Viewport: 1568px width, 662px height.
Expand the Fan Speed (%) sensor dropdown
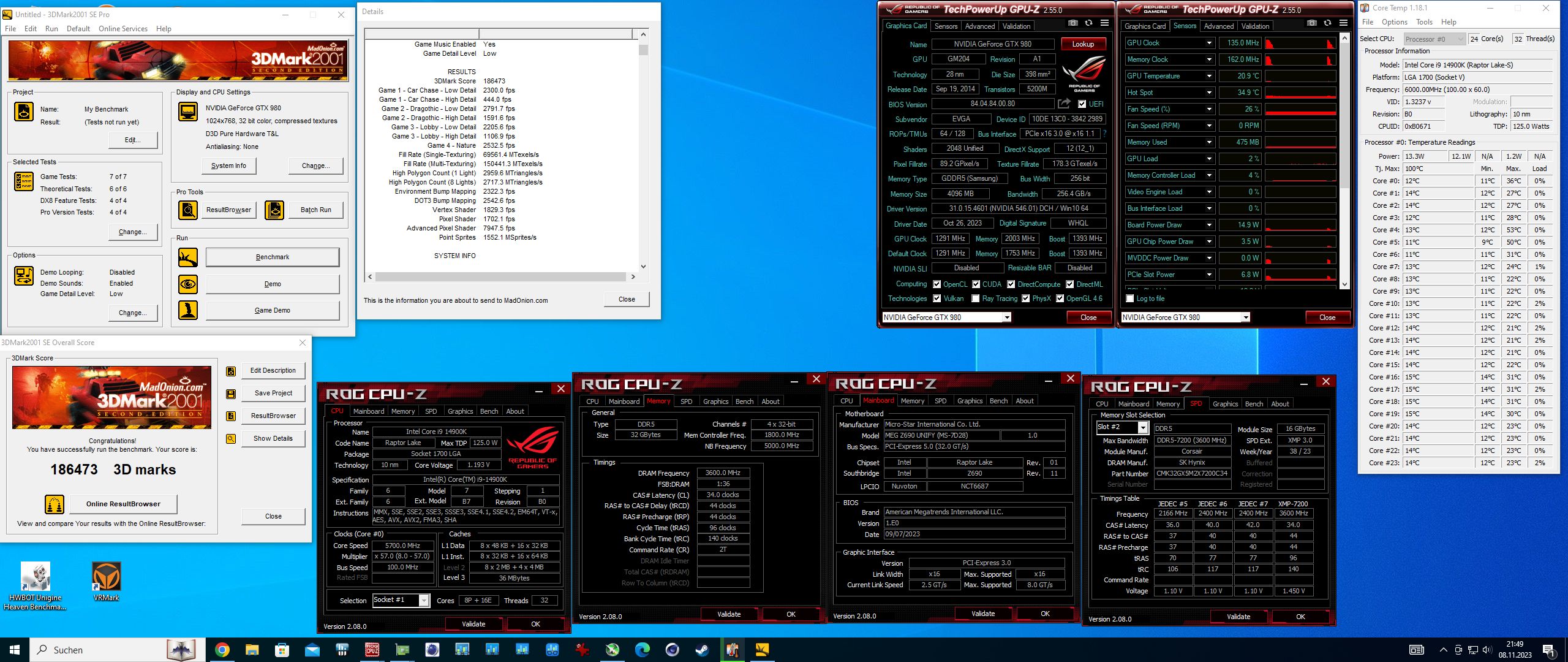[1209, 109]
